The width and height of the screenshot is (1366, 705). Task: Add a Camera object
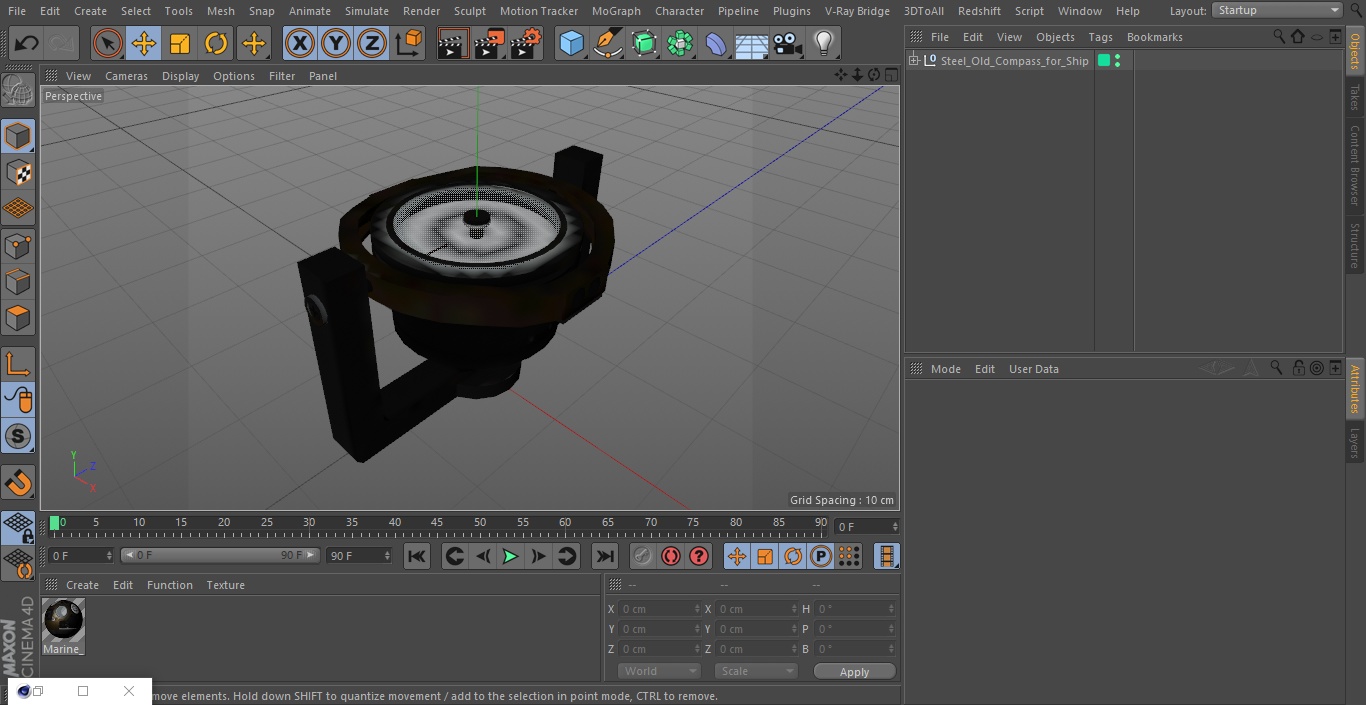click(788, 44)
